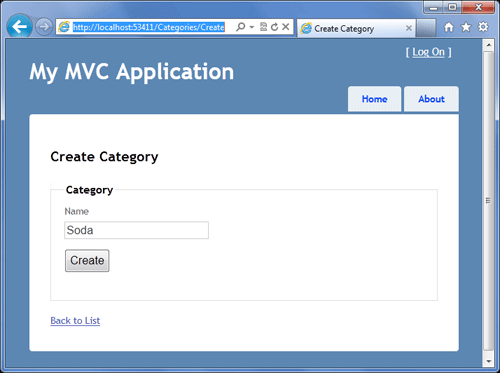Click the Name field containing Soda
The width and height of the screenshot is (500, 373).
click(136, 230)
